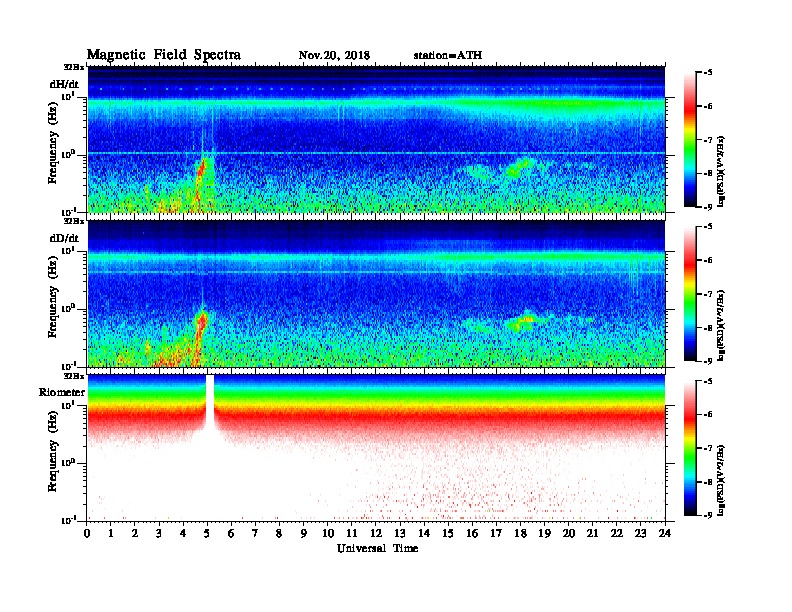The width and height of the screenshot is (792, 612).
Task: Click the Riometer panel color scale bar
Action: [x=690, y=448]
